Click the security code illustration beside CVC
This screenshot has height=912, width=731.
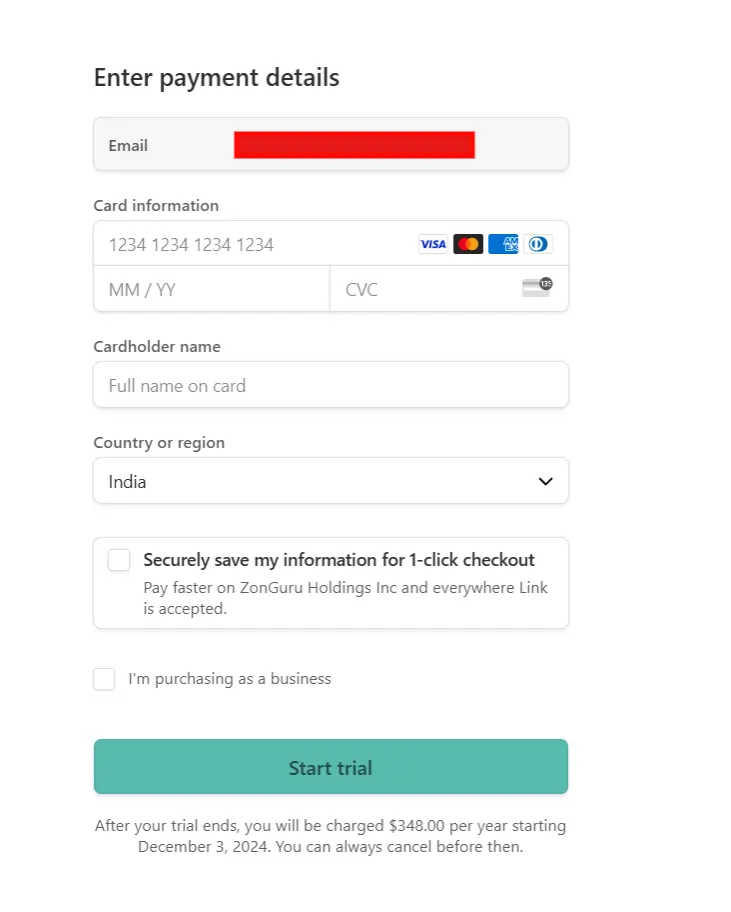(536, 289)
